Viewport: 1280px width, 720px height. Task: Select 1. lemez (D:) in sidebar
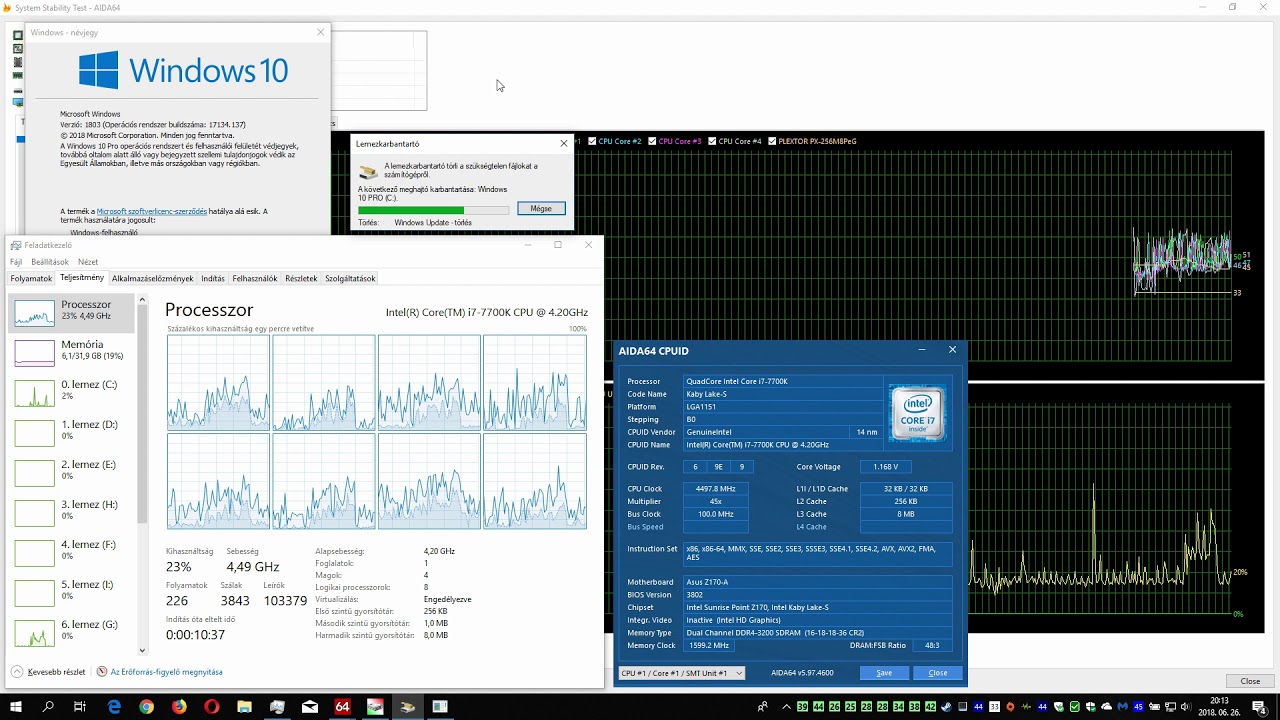pyautogui.click(x=72, y=432)
